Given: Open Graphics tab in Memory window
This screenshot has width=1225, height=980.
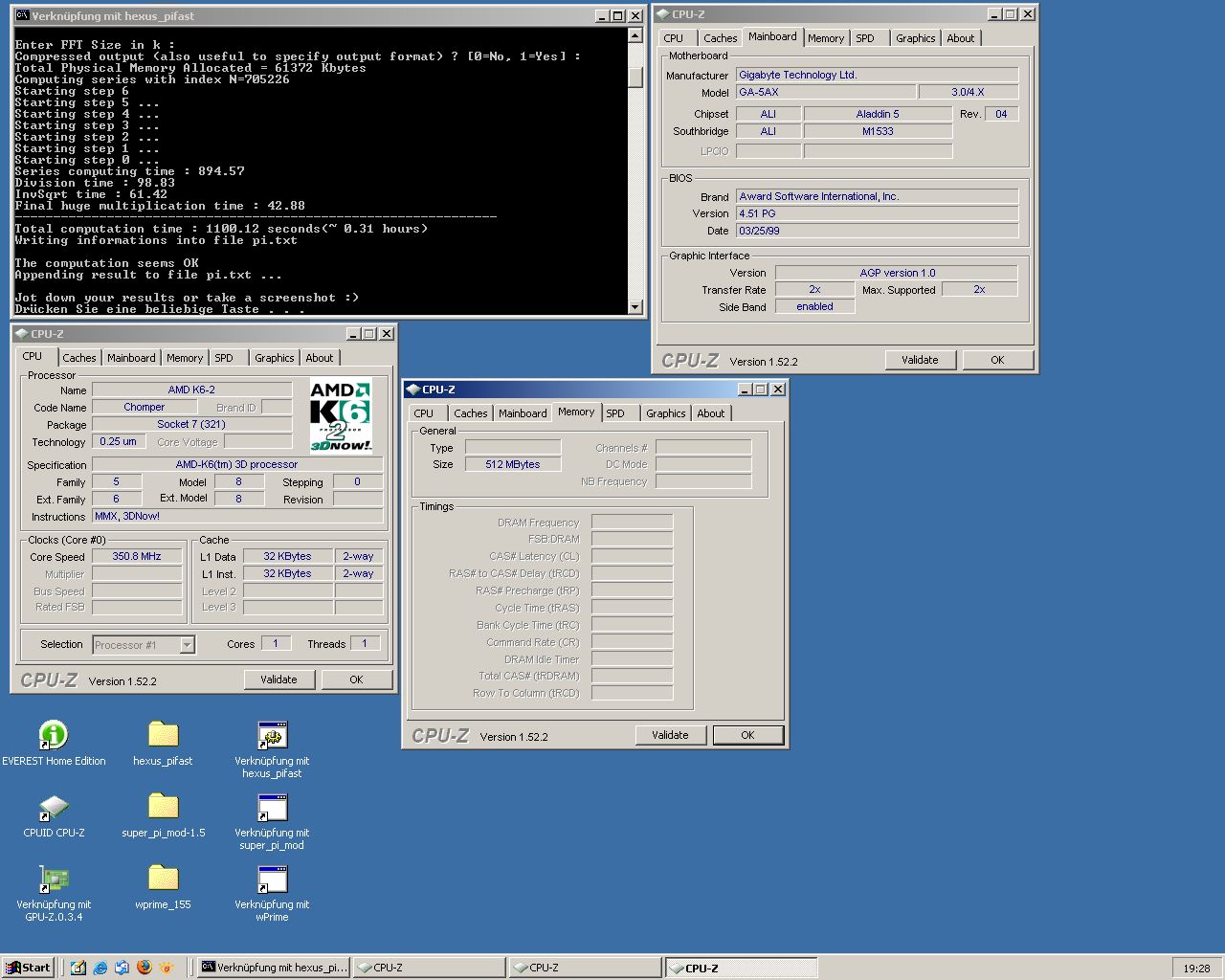Looking at the screenshot, I should (666, 413).
